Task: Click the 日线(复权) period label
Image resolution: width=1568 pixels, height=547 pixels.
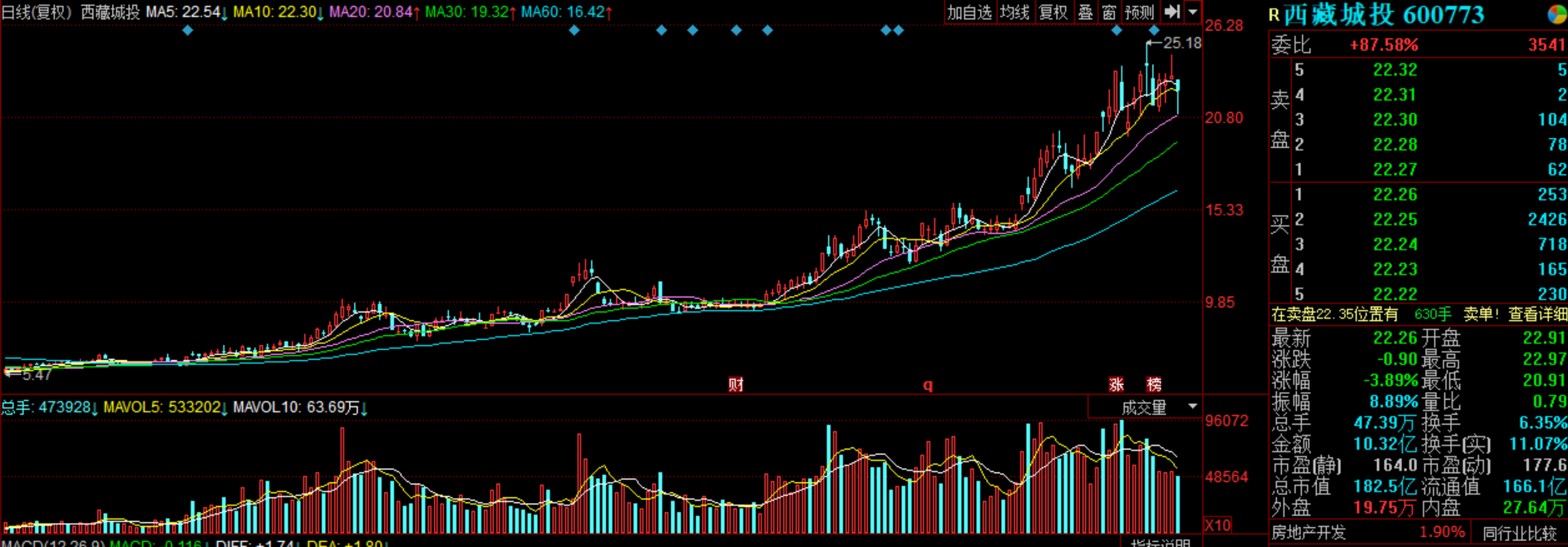Action: click(37, 12)
